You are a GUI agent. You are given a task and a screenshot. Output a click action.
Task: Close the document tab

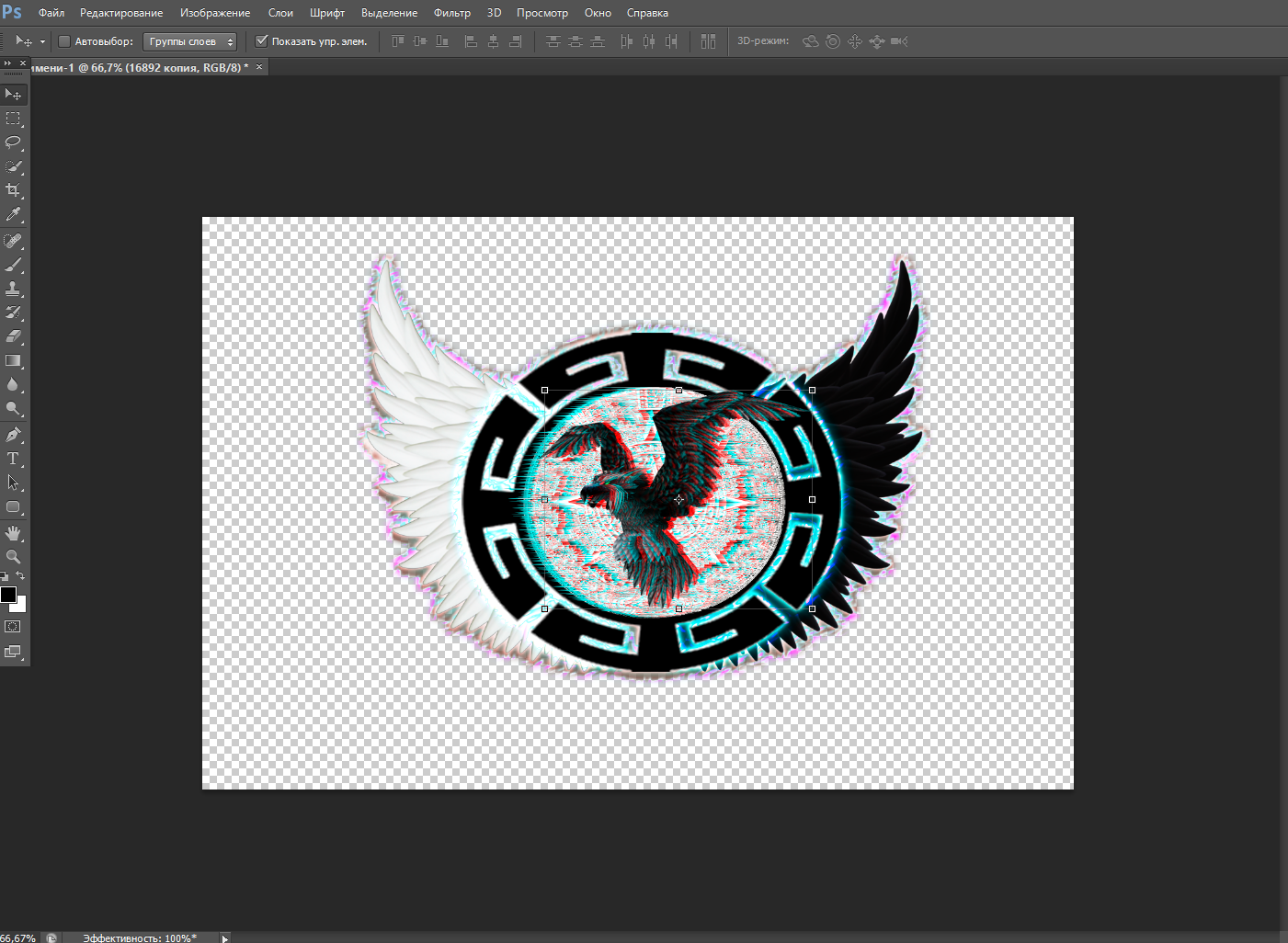[x=259, y=67]
